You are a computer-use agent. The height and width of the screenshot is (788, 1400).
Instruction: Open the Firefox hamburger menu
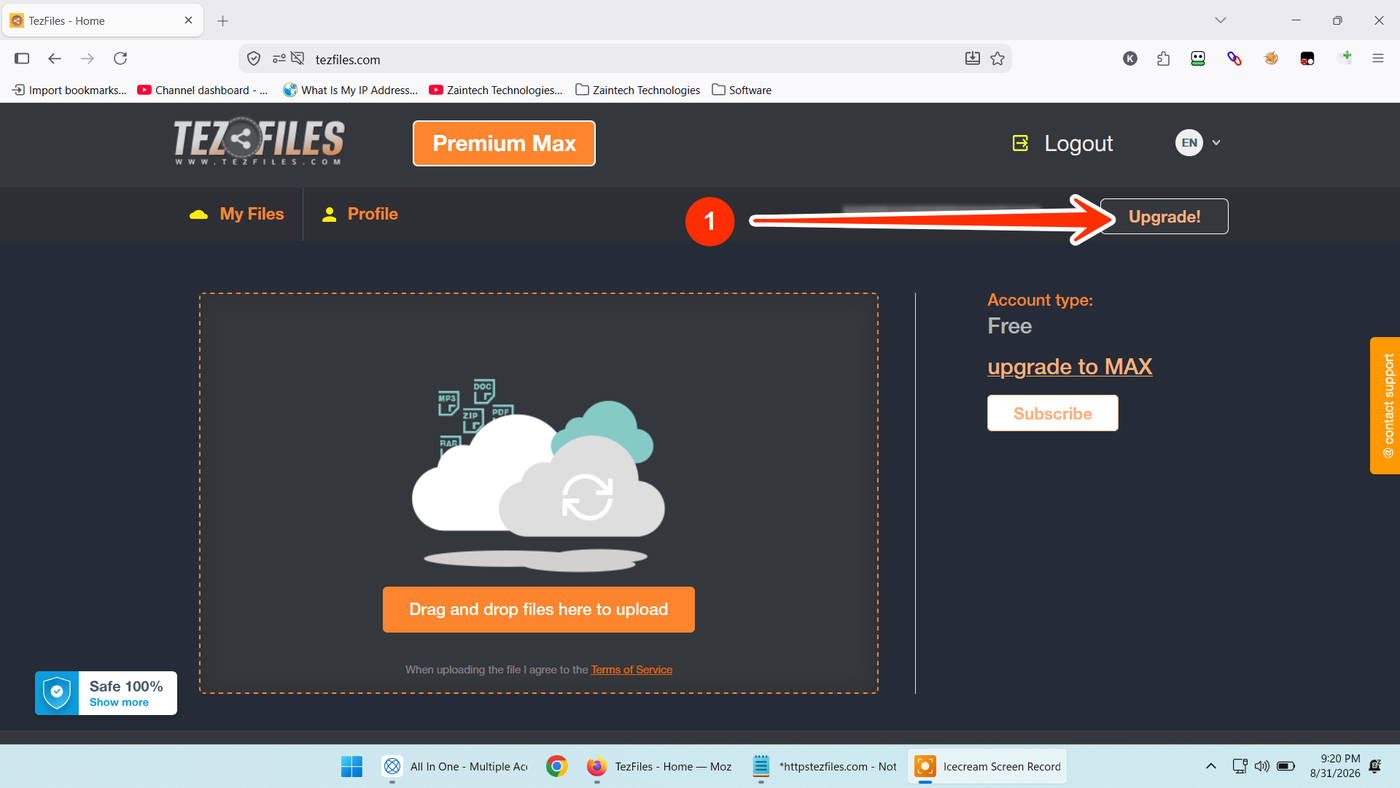tap(1378, 59)
